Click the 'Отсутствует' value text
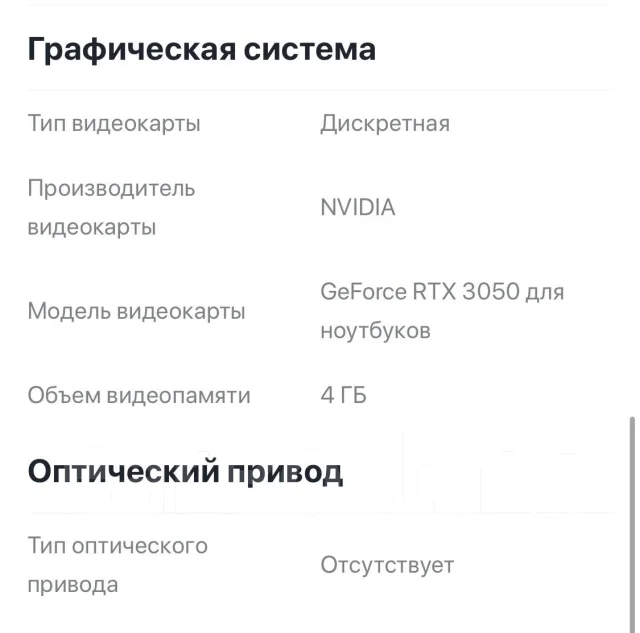The image size is (640, 633). [x=387, y=565]
